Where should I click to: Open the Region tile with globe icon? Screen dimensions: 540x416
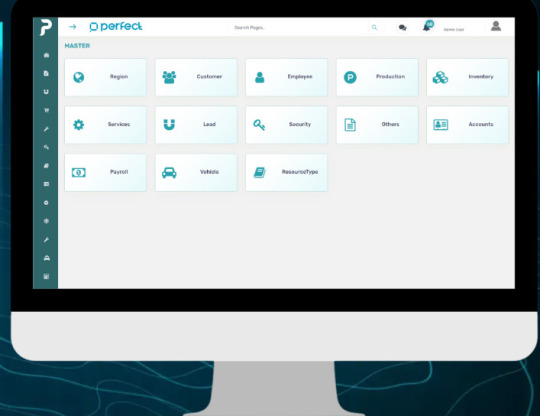(x=105, y=77)
